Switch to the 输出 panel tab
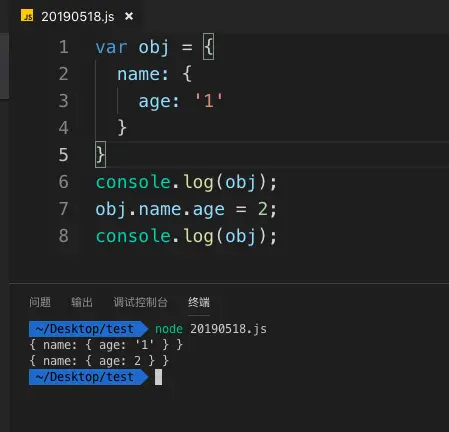Screen dimensions: 449x432 (x=82, y=302)
